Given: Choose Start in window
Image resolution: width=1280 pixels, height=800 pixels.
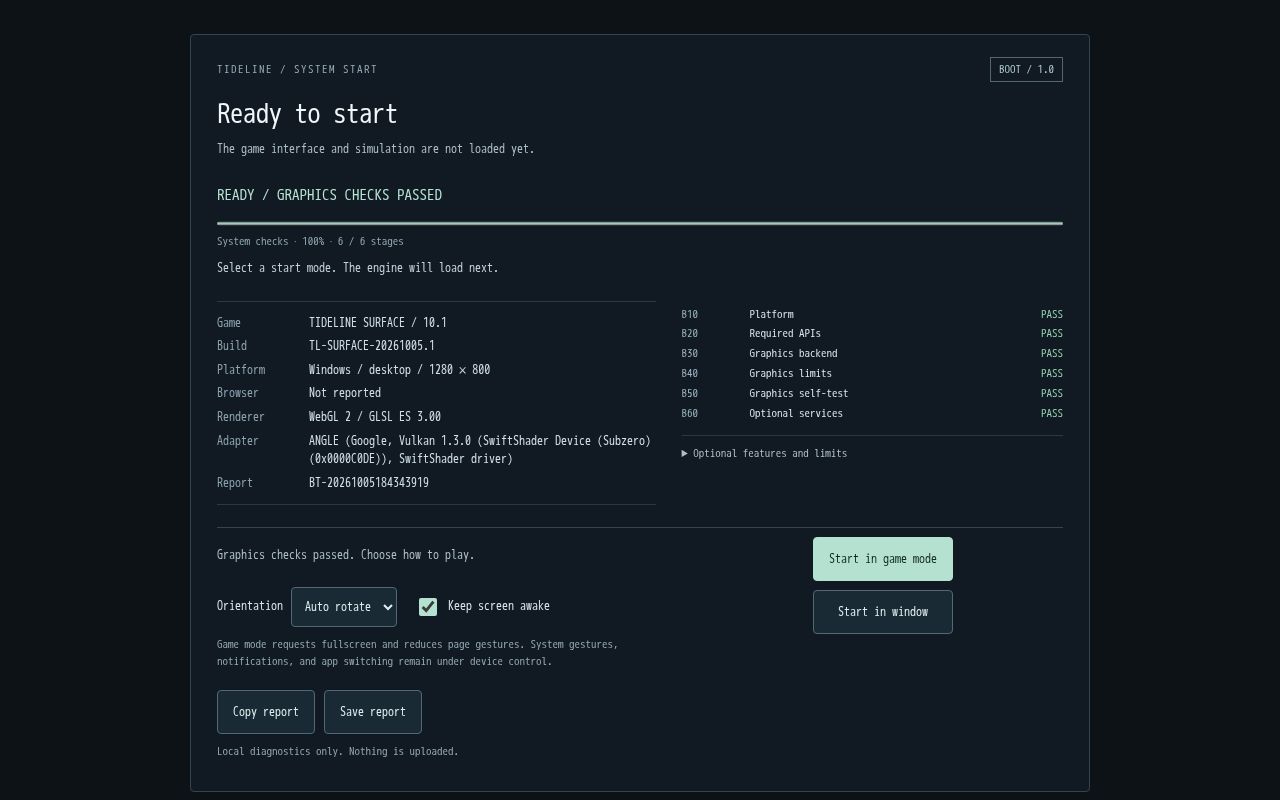Looking at the screenshot, I should [882, 612].
